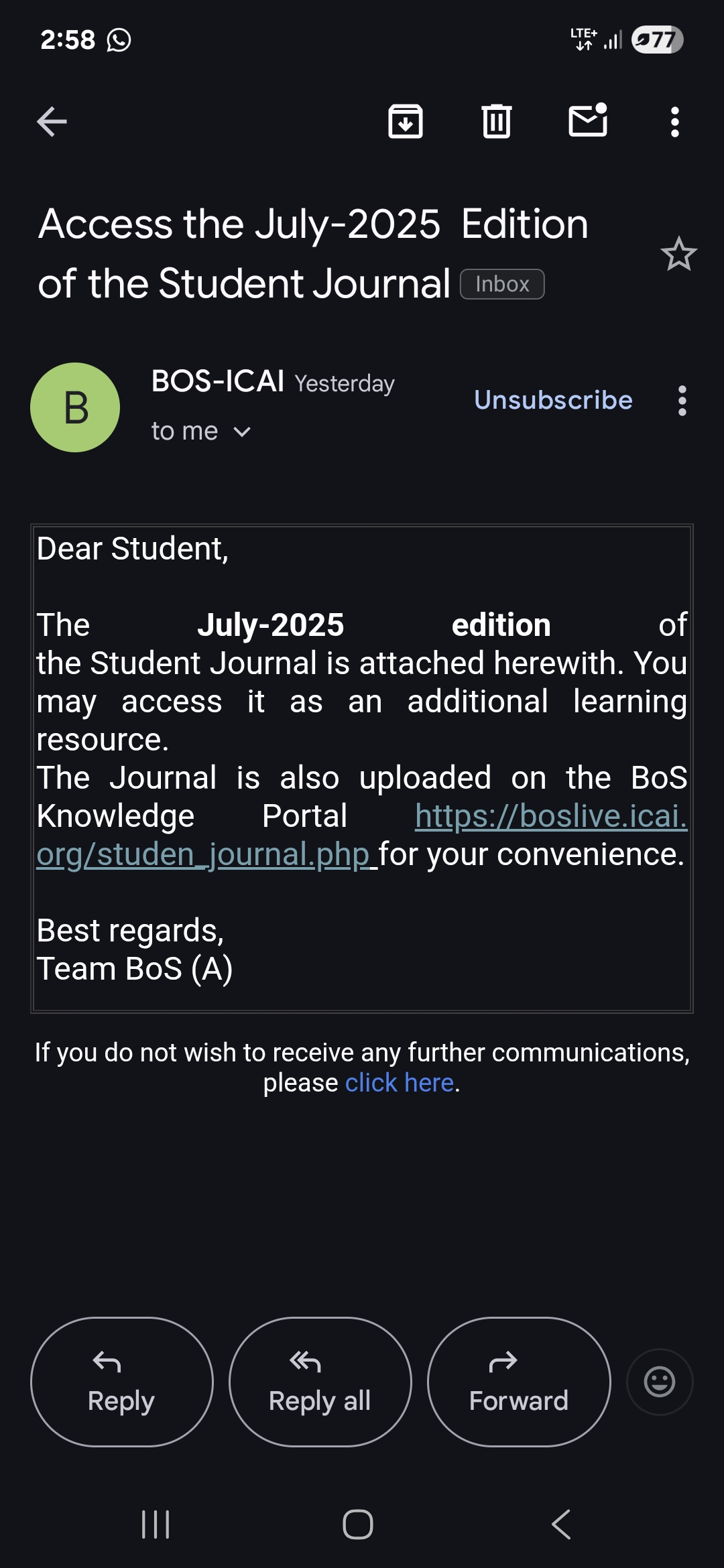Unsubscribe from BOS-ICAI emails
Viewport: 724px width, 1568px height.
(553, 400)
